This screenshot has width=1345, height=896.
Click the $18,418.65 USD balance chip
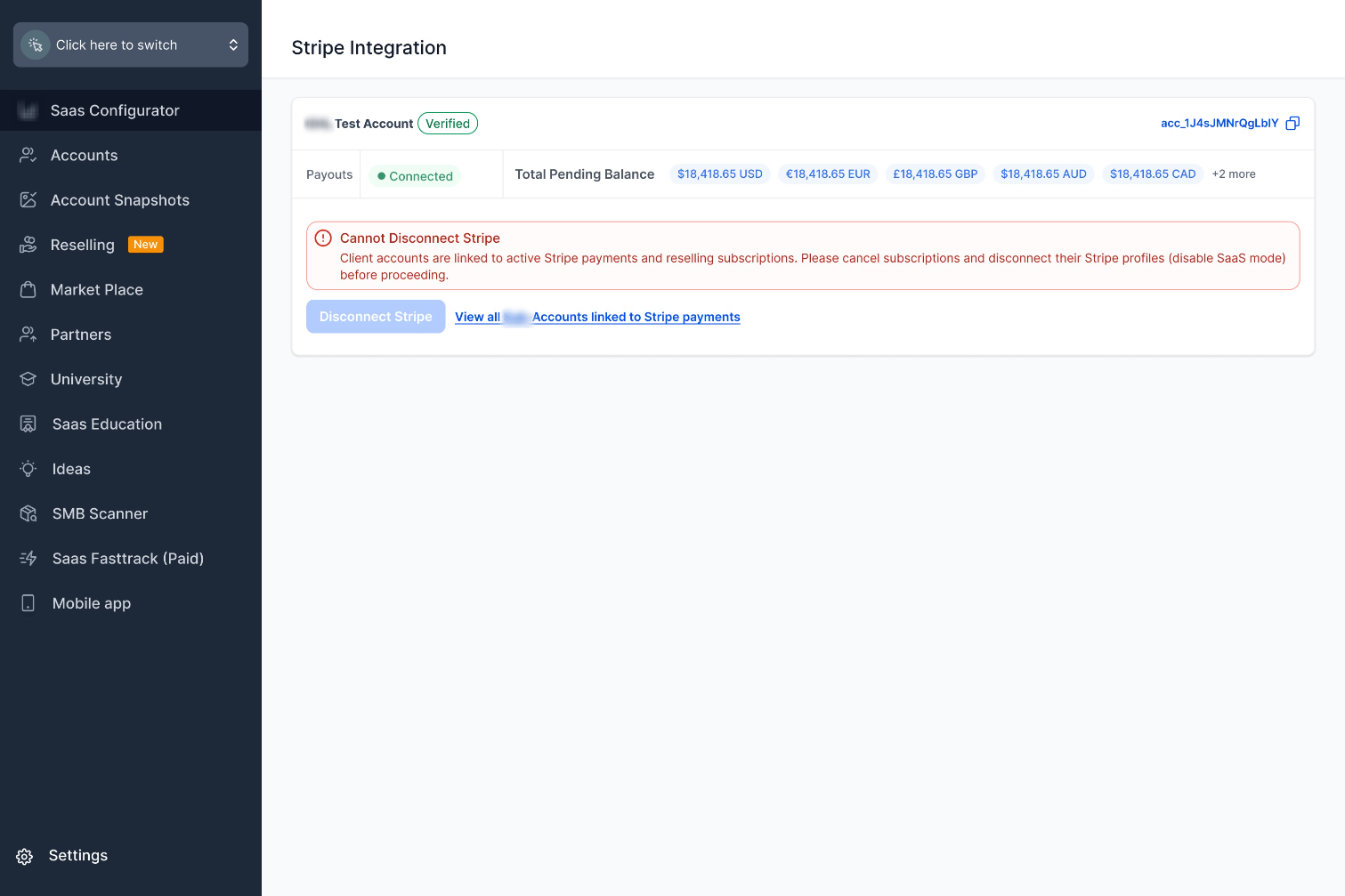pos(720,174)
